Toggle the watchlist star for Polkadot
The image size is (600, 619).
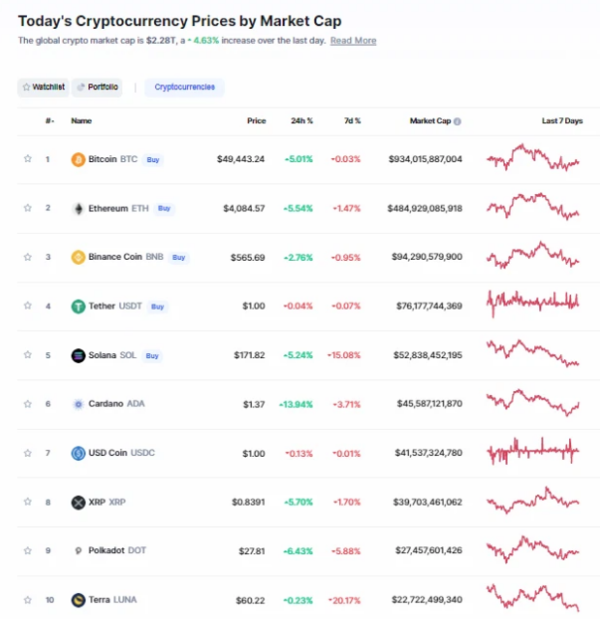pos(28,551)
